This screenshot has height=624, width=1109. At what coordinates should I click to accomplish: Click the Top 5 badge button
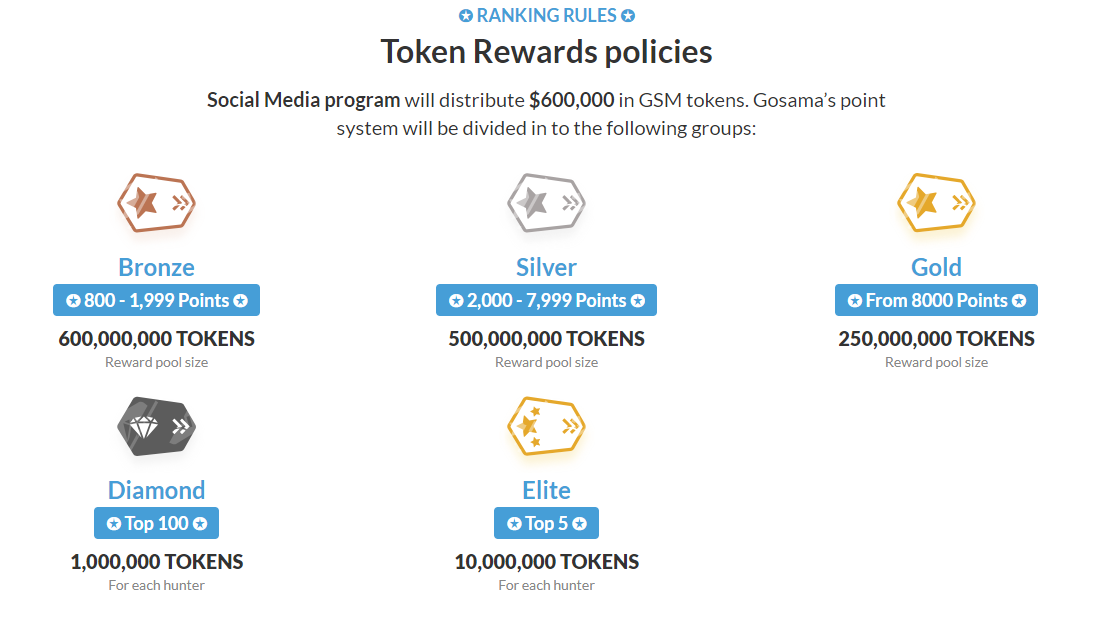click(546, 523)
